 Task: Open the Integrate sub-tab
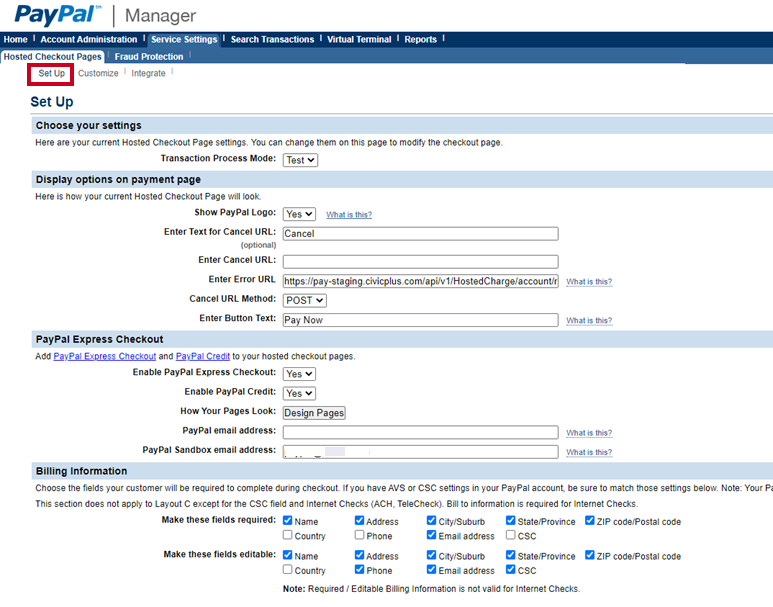tap(148, 73)
